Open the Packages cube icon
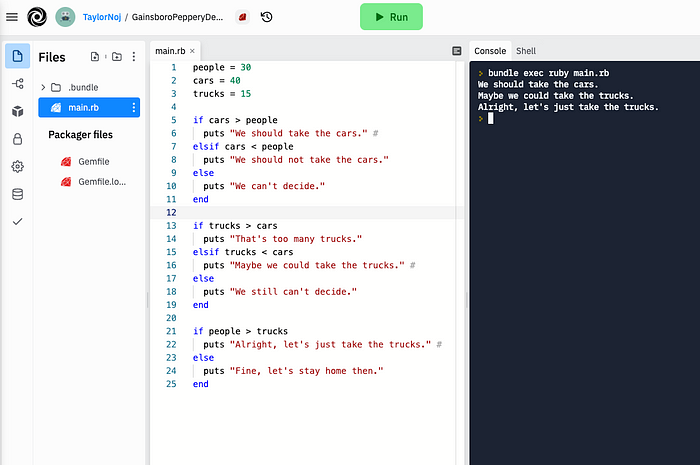 (17, 111)
